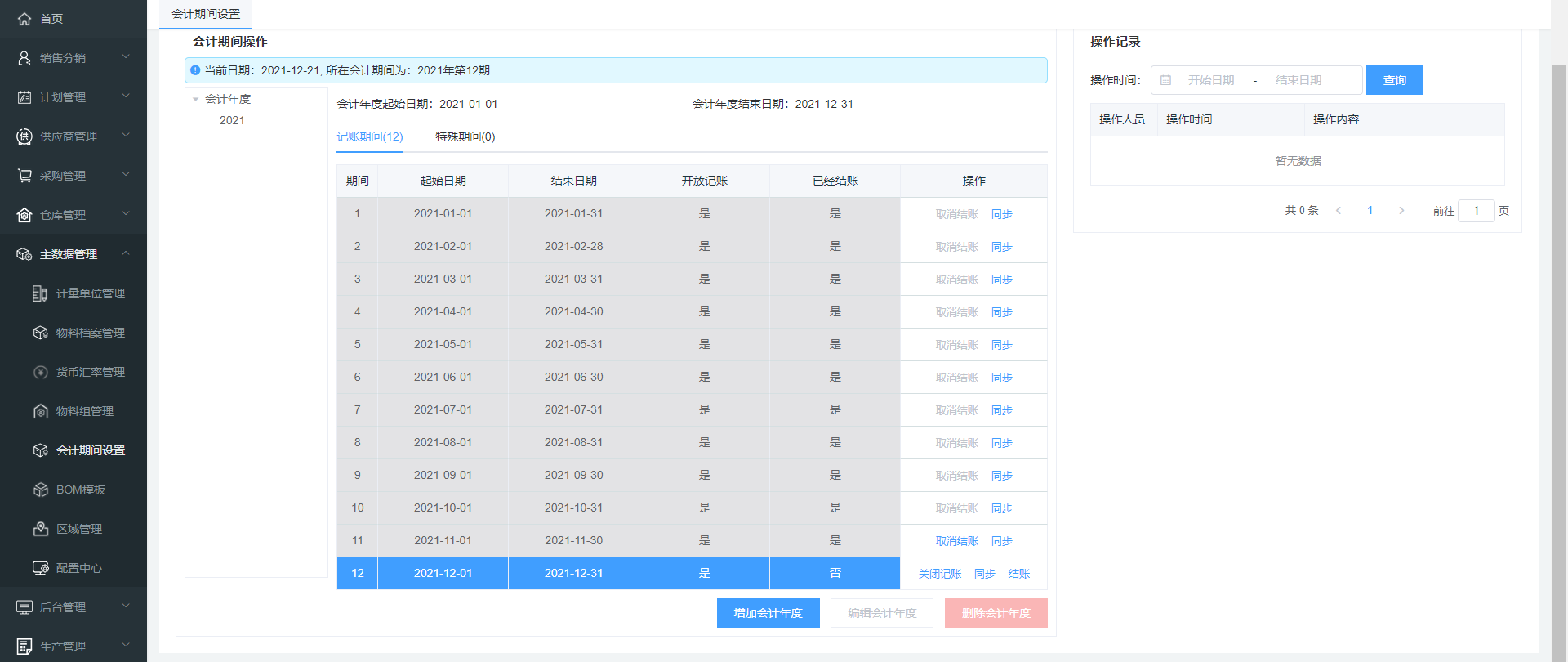
Task: Click the supplier management icon
Action: tap(24, 136)
